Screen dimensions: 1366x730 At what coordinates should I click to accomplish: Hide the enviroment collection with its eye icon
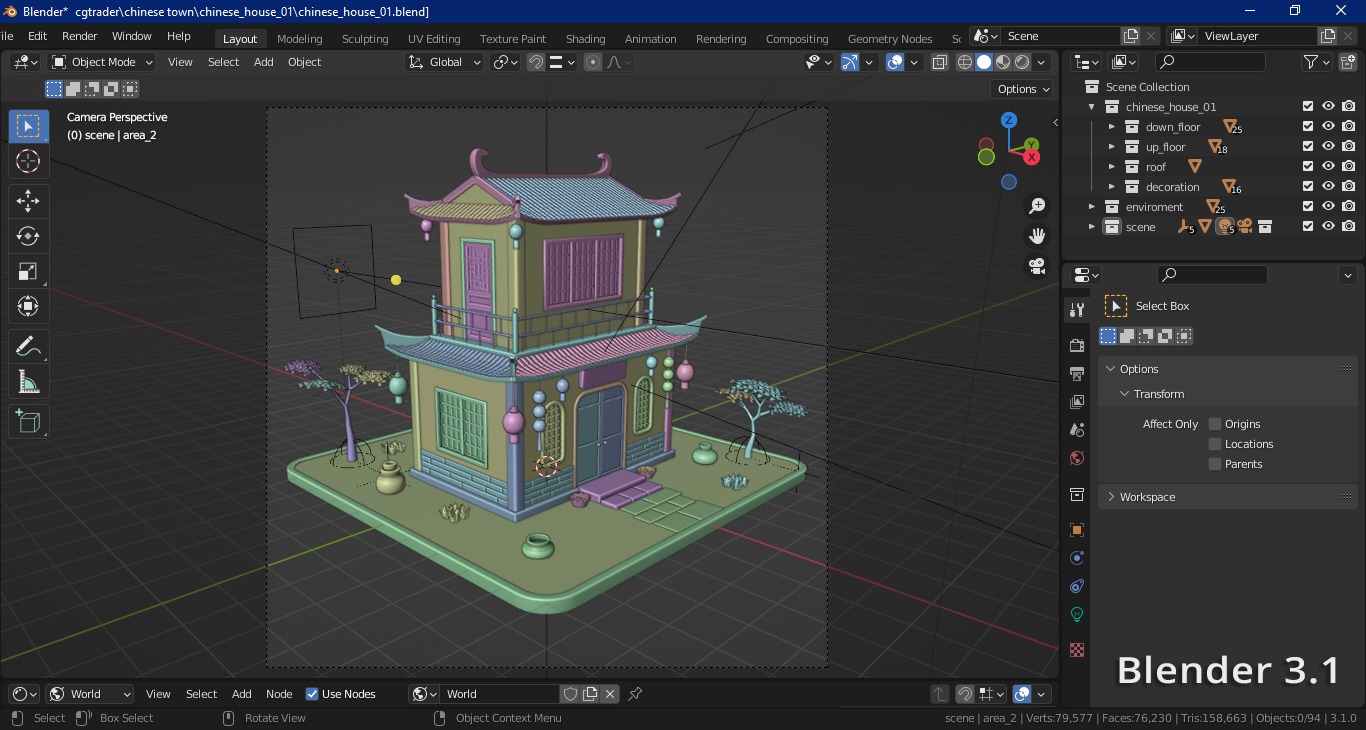tap(1328, 207)
